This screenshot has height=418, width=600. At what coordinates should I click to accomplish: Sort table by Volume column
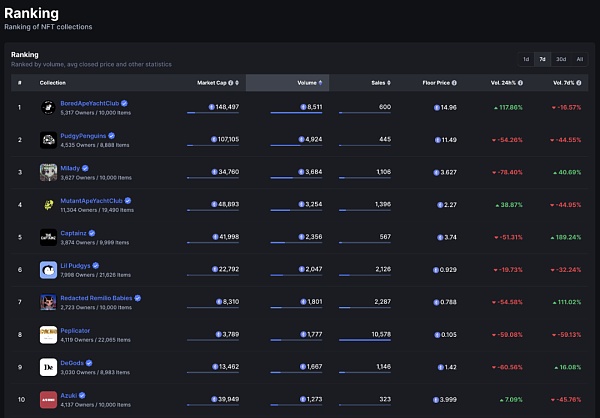coord(308,82)
